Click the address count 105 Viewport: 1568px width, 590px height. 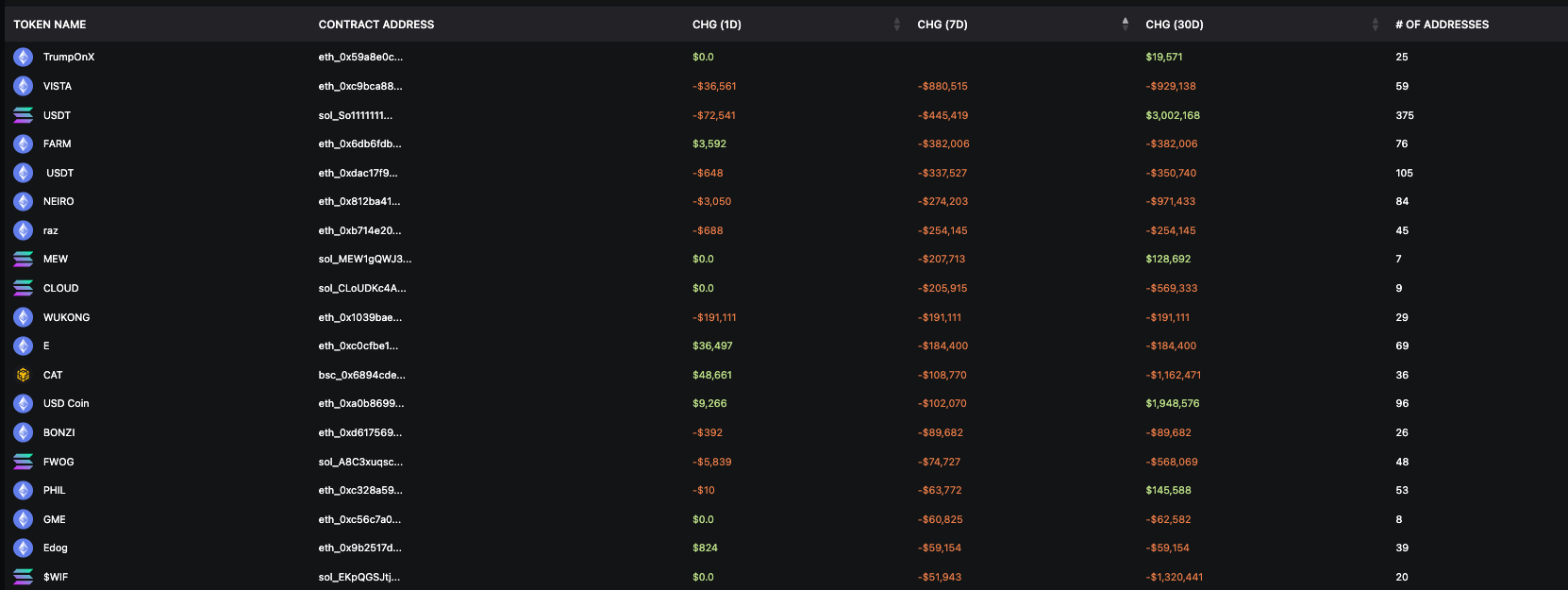pos(1405,173)
